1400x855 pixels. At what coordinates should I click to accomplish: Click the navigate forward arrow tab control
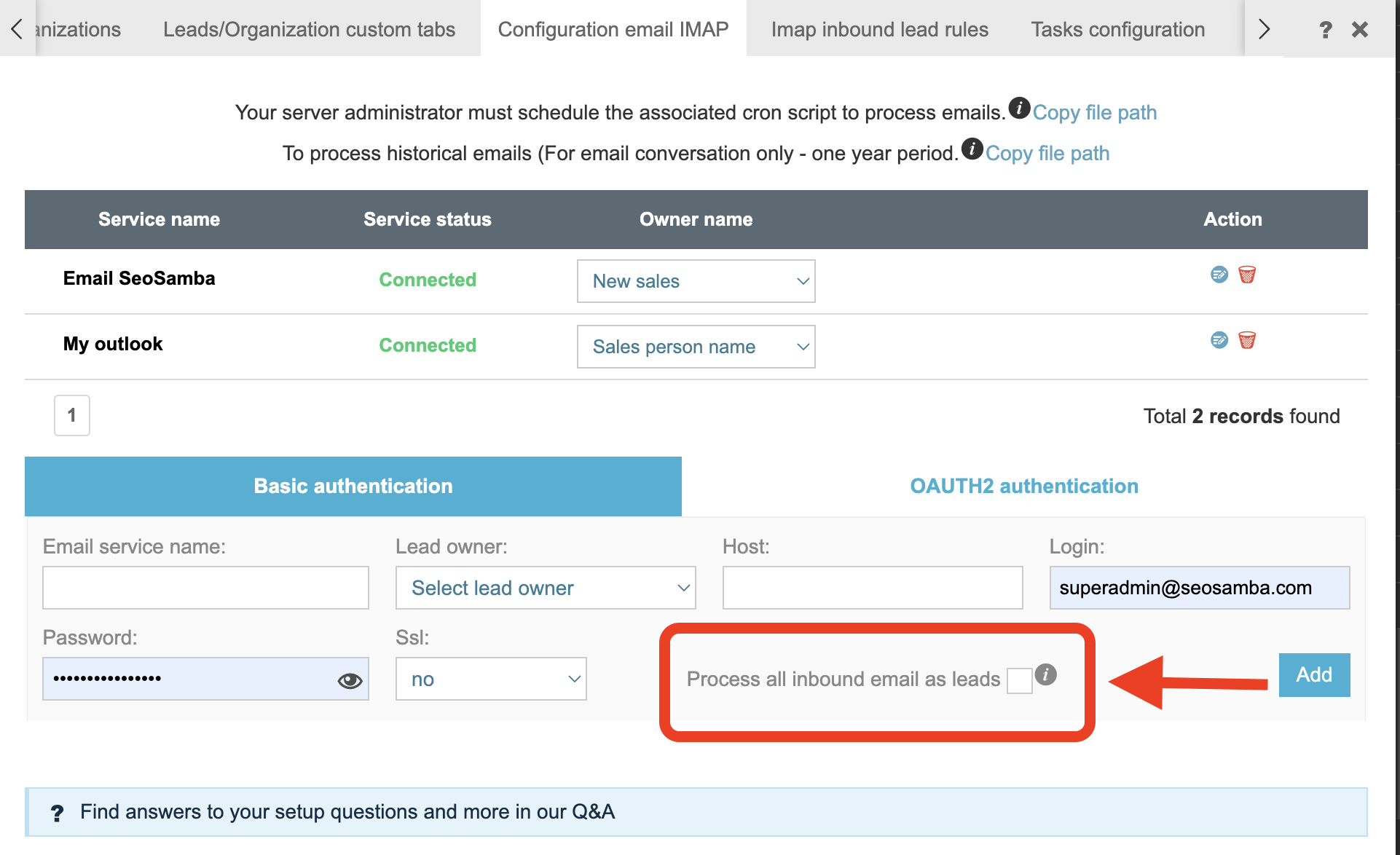pos(1264,27)
